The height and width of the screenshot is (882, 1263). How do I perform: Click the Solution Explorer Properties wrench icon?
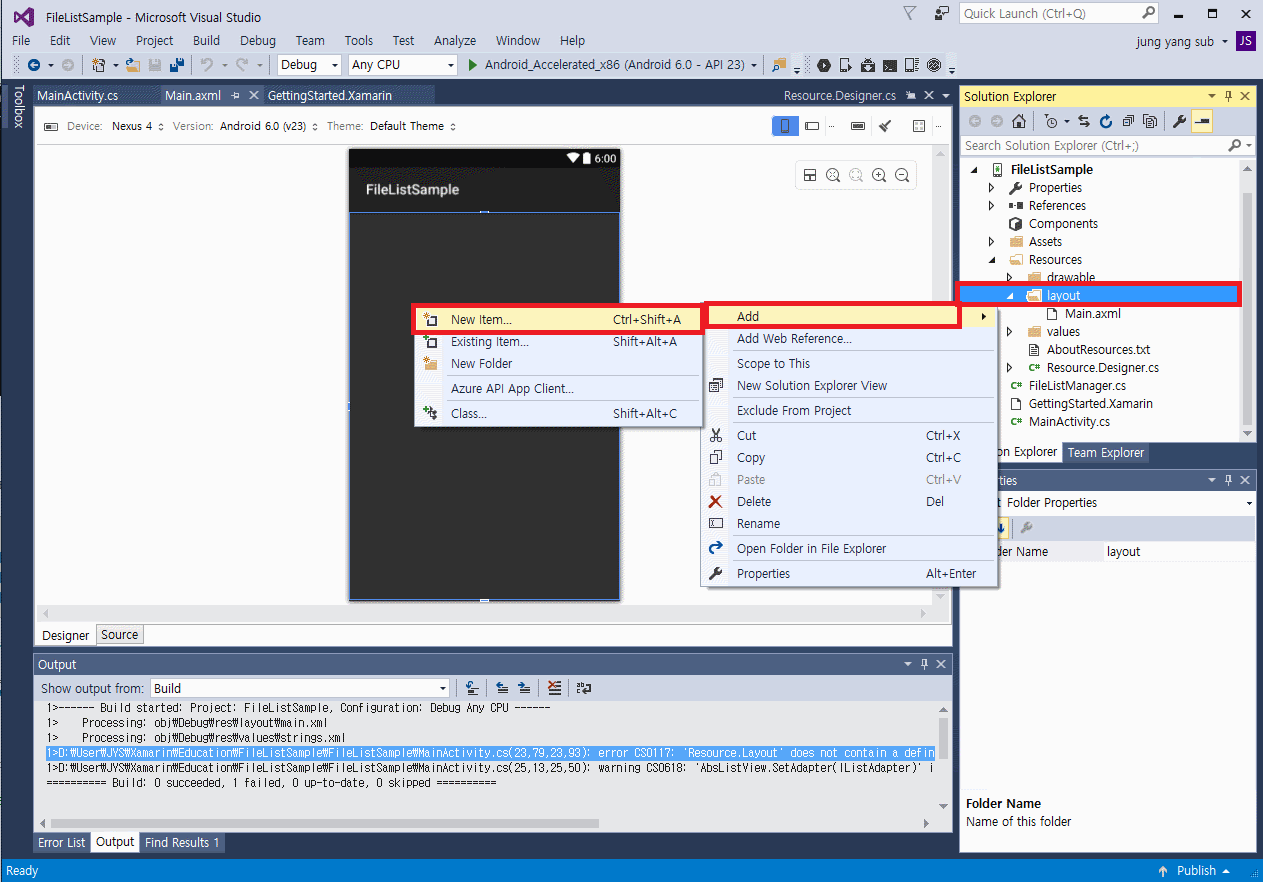pos(1179,121)
